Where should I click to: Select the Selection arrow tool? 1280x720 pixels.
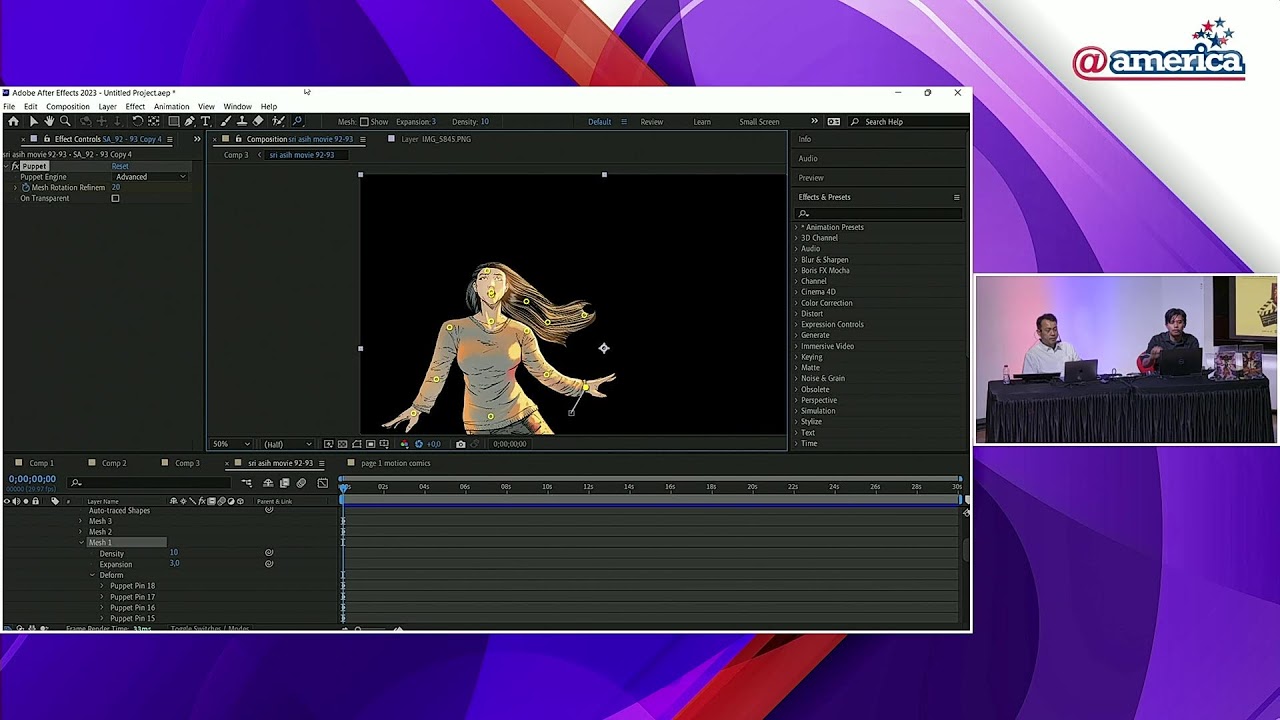coord(34,121)
